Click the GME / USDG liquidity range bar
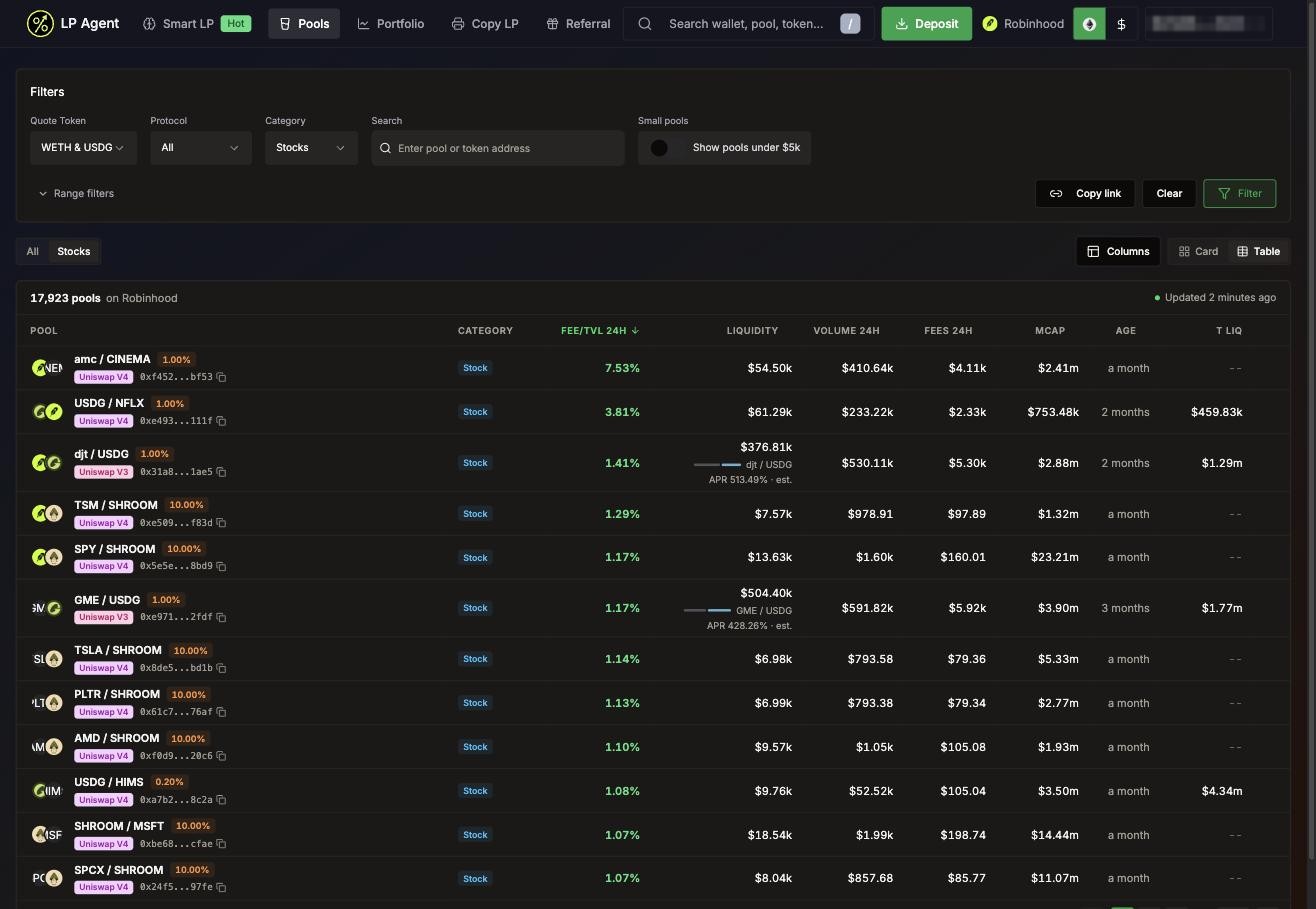1316x909 pixels. tap(707, 610)
